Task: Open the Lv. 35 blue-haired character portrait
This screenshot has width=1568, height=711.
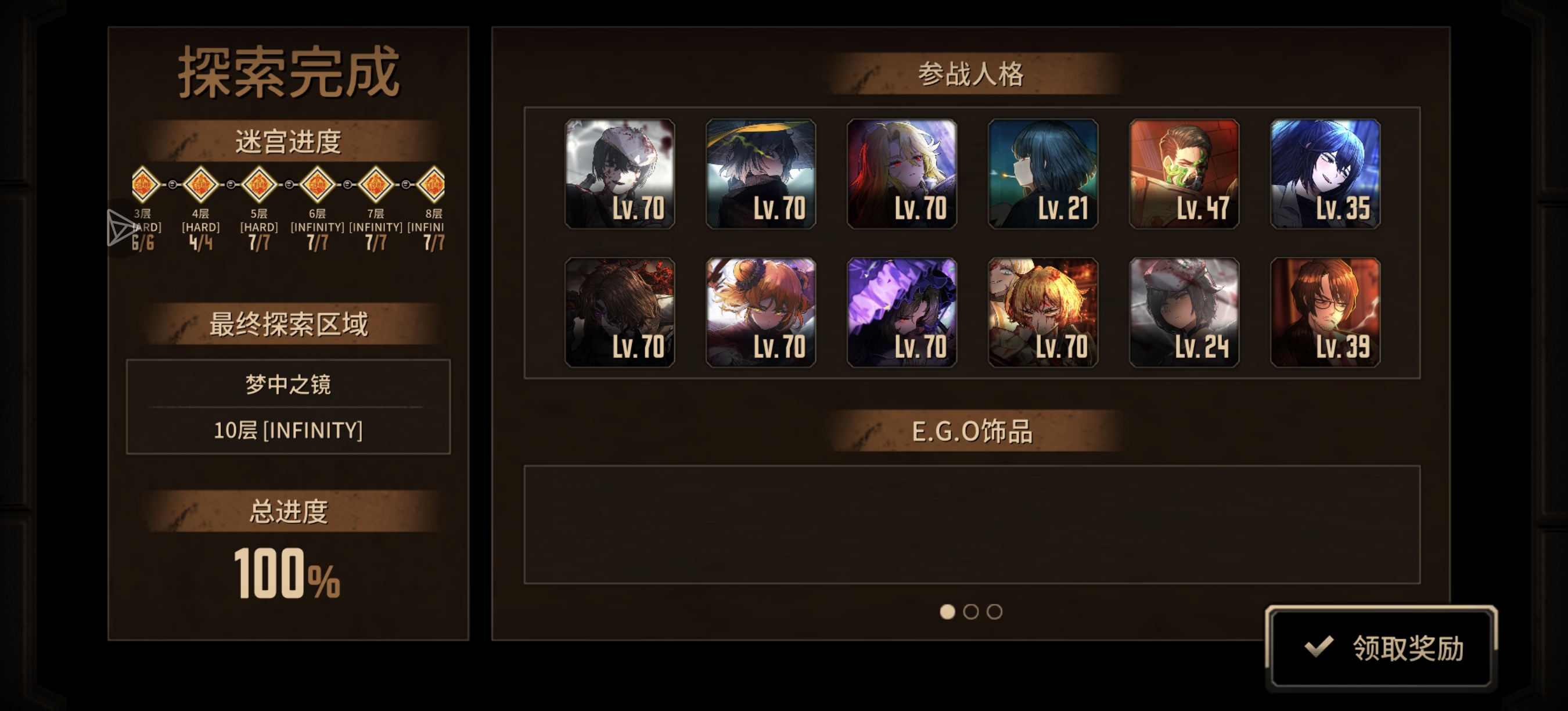Action: pyautogui.click(x=1325, y=174)
